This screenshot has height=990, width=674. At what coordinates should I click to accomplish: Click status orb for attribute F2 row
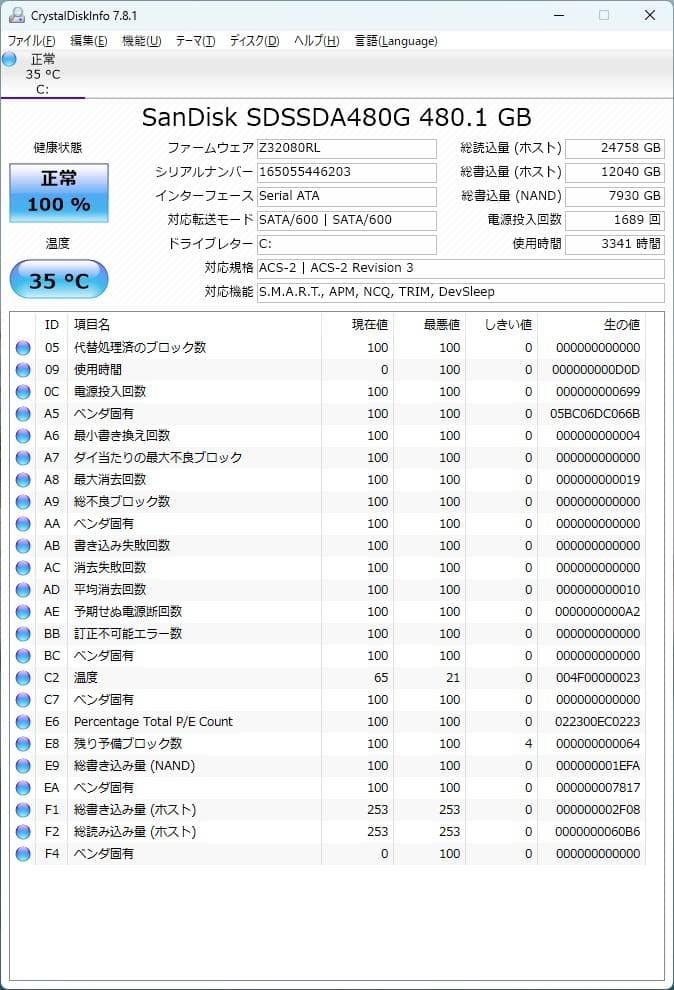tap(23, 832)
